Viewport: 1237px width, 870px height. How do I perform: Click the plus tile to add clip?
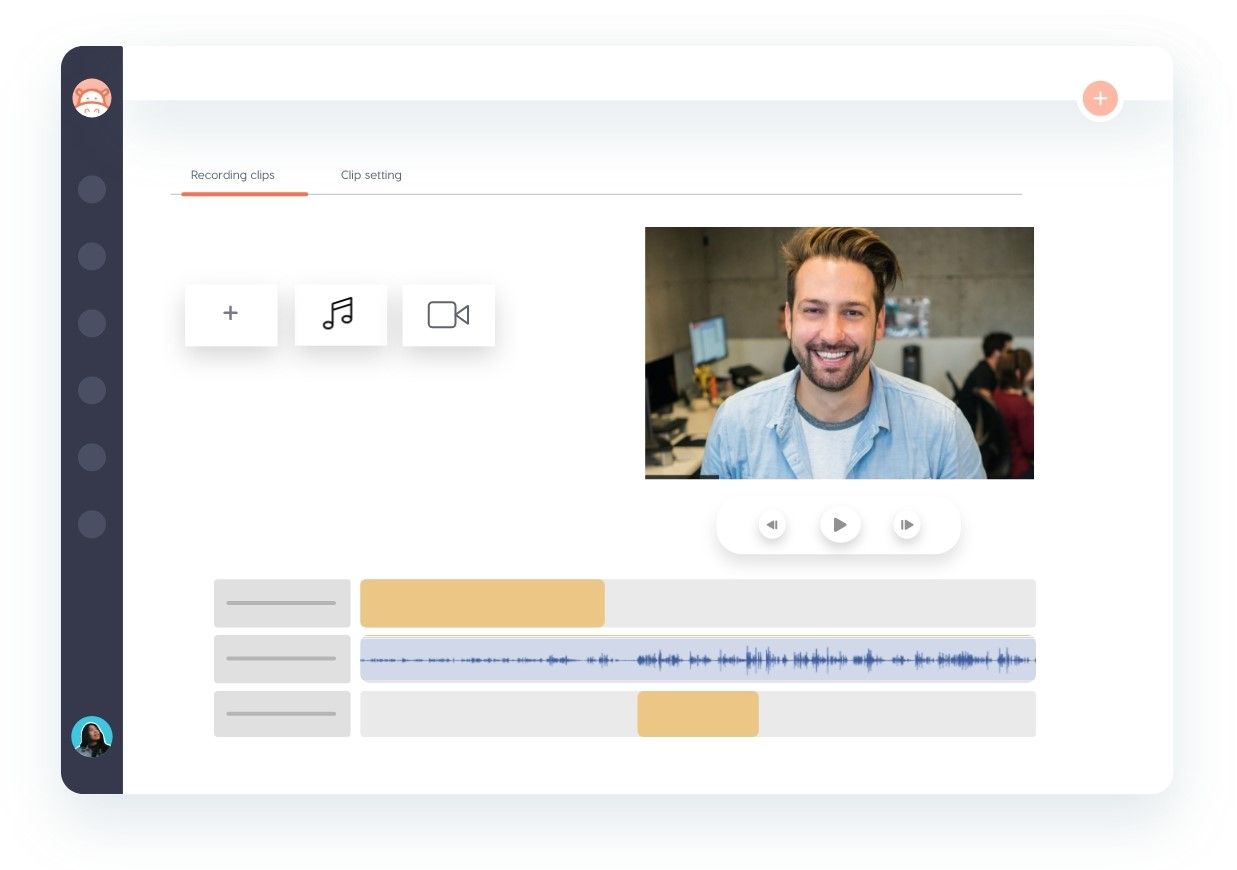tap(231, 315)
